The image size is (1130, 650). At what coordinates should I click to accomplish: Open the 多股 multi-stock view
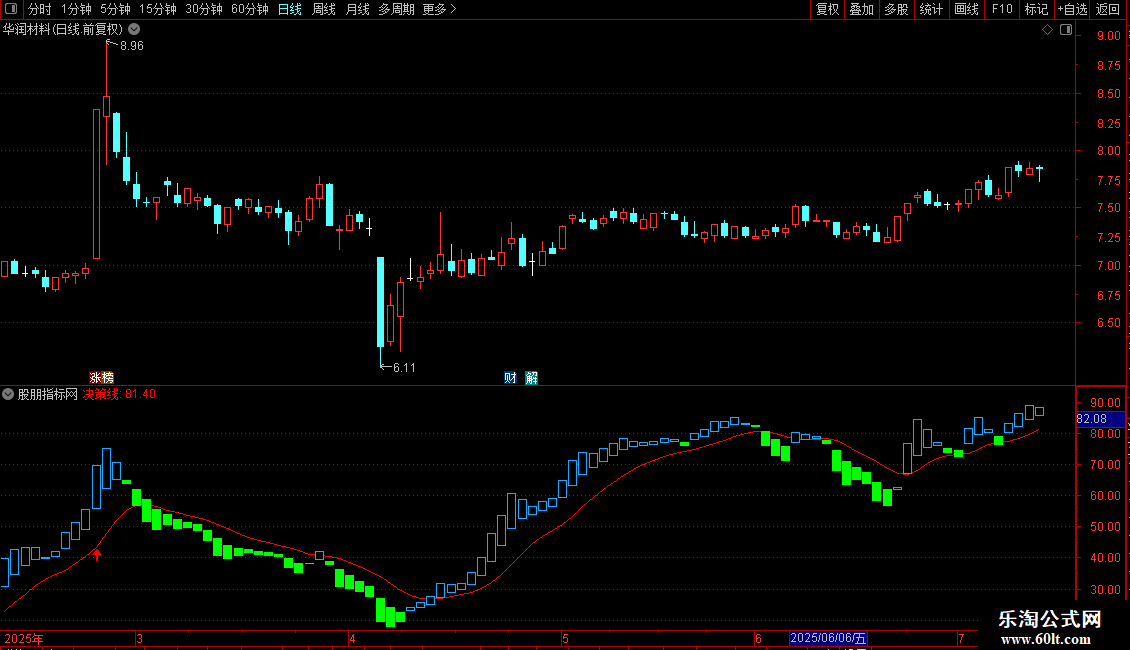[x=897, y=9]
